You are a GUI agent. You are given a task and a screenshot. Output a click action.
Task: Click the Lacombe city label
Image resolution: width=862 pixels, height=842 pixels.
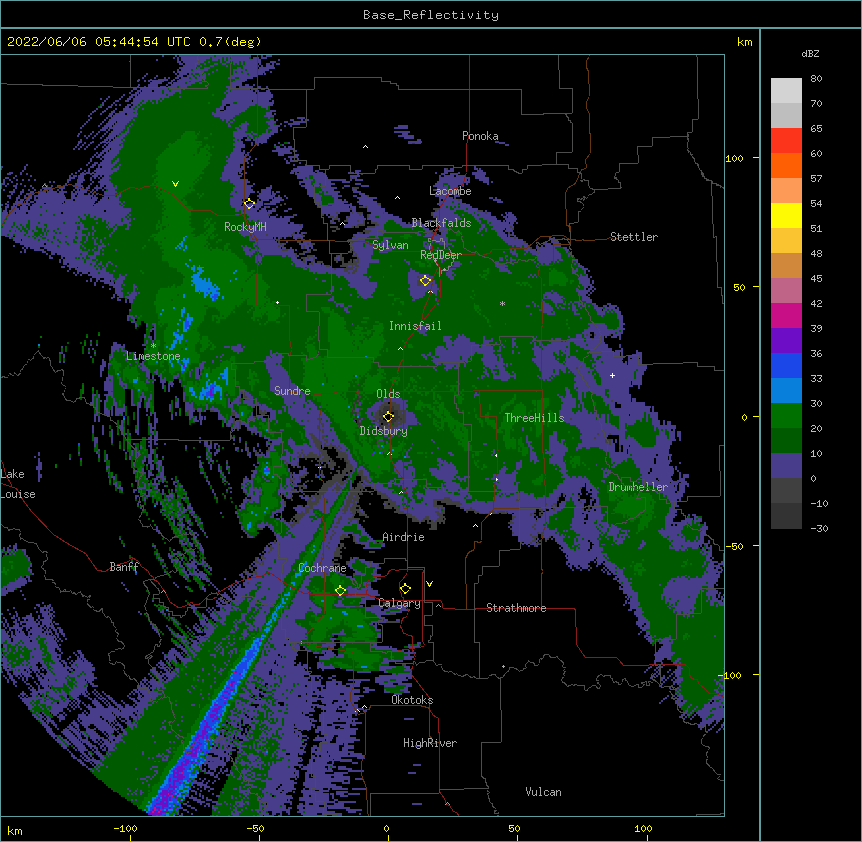click(450, 191)
